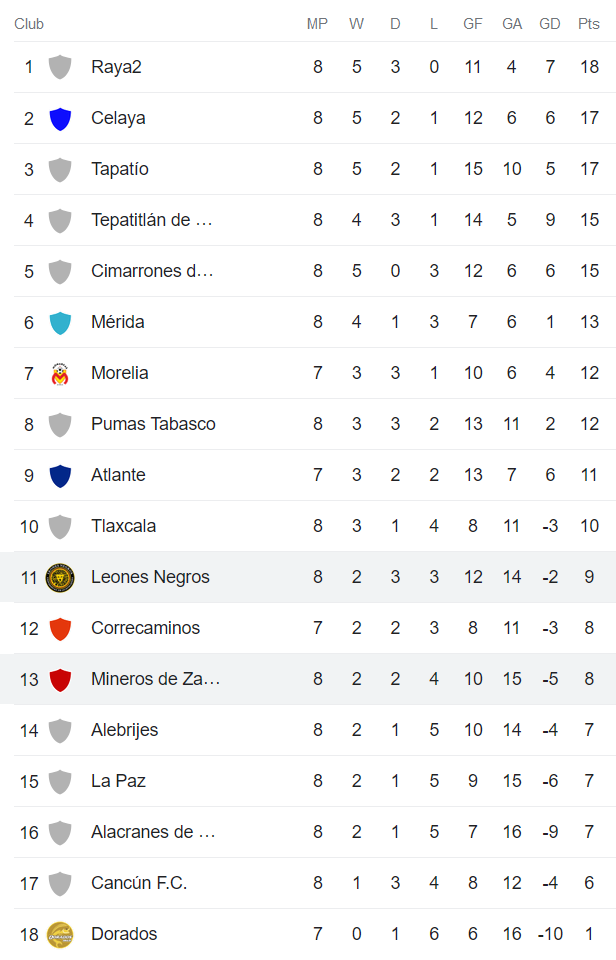Viewport: 616px width, 960px height.
Task: Click the Raya2 gray placeholder crest
Action: click(60, 67)
